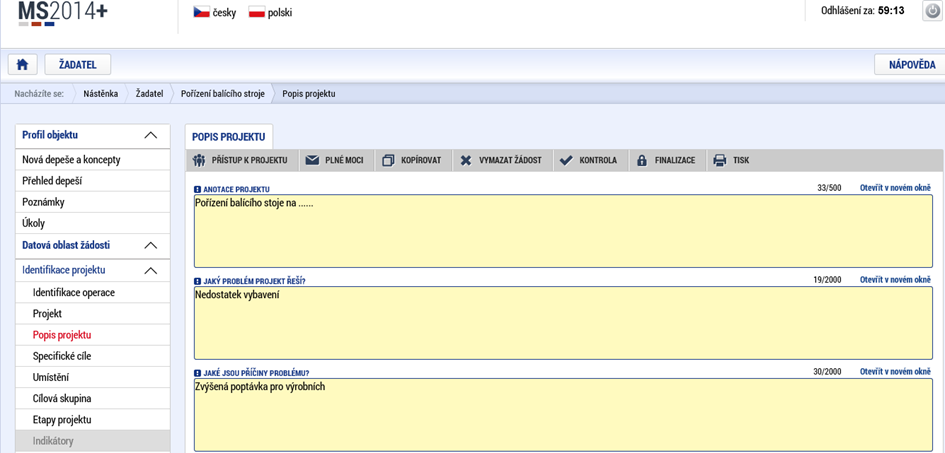This screenshot has height=453, width=945.
Task: Open Anotace projektu in new window link
Action: 896,188
